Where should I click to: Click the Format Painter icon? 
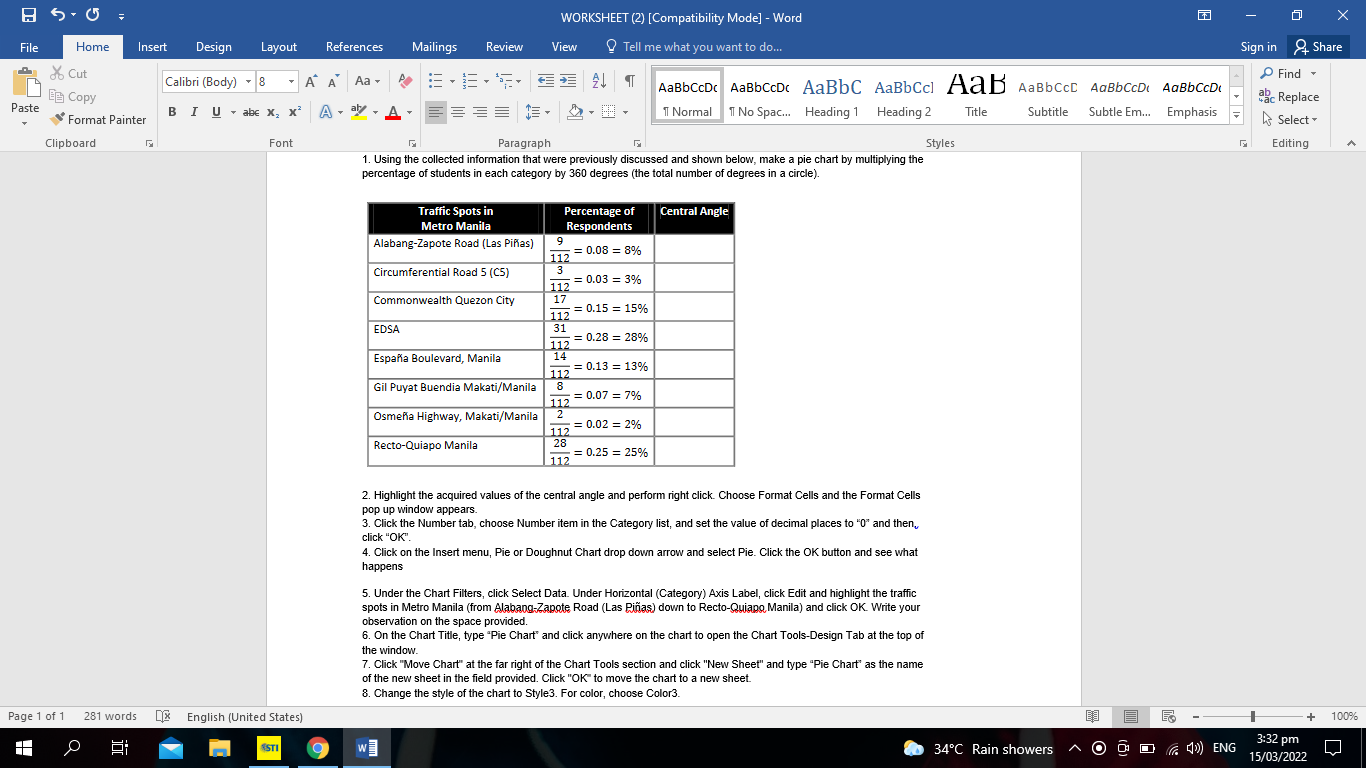click(57, 119)
